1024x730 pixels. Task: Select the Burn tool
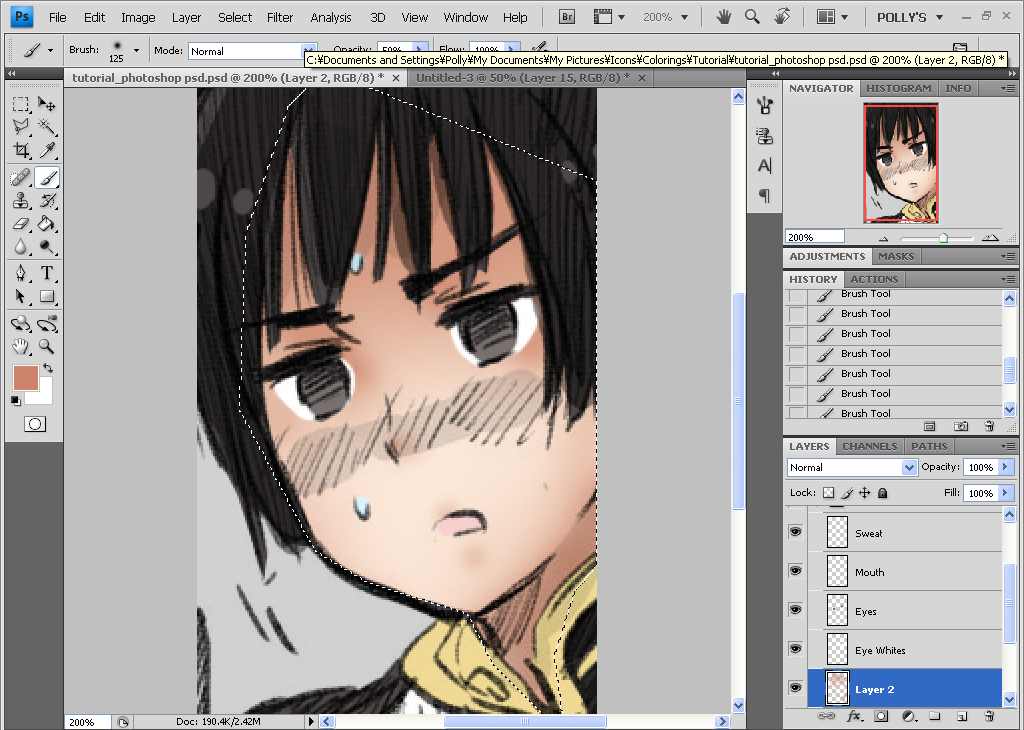(x=46, y=247)
